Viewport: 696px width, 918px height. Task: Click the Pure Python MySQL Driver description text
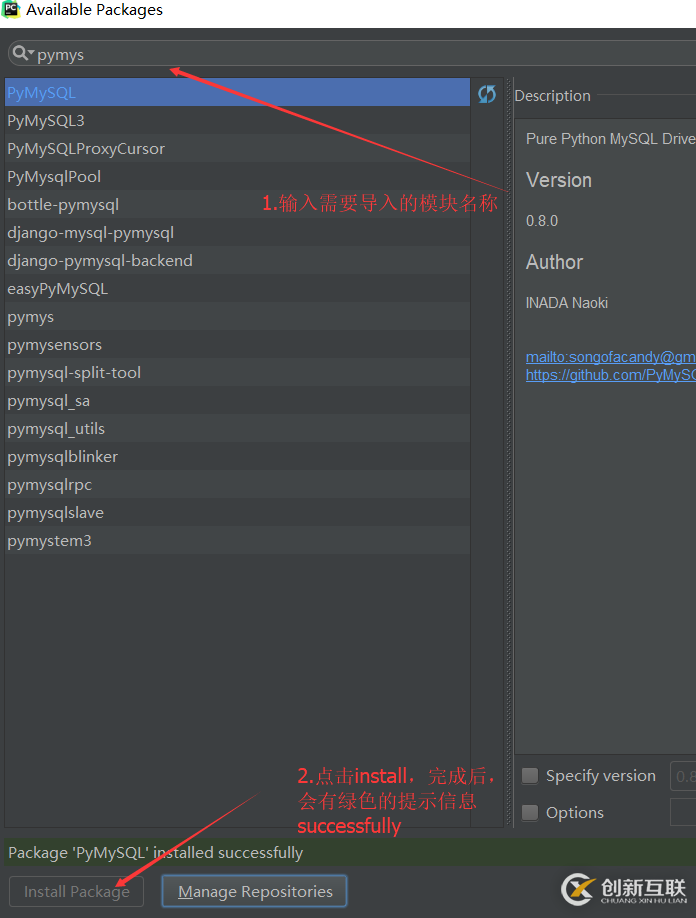pos(611,139)
